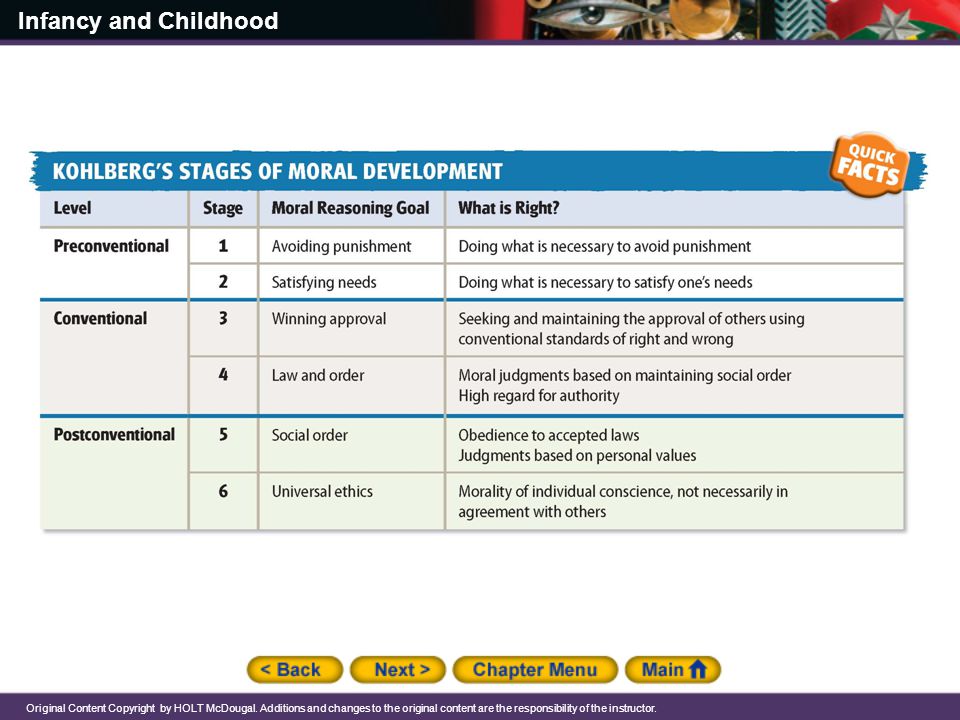This screenshot has height=720, width=960.
Task: Advance with the Next button
Action: click(398, 669)
